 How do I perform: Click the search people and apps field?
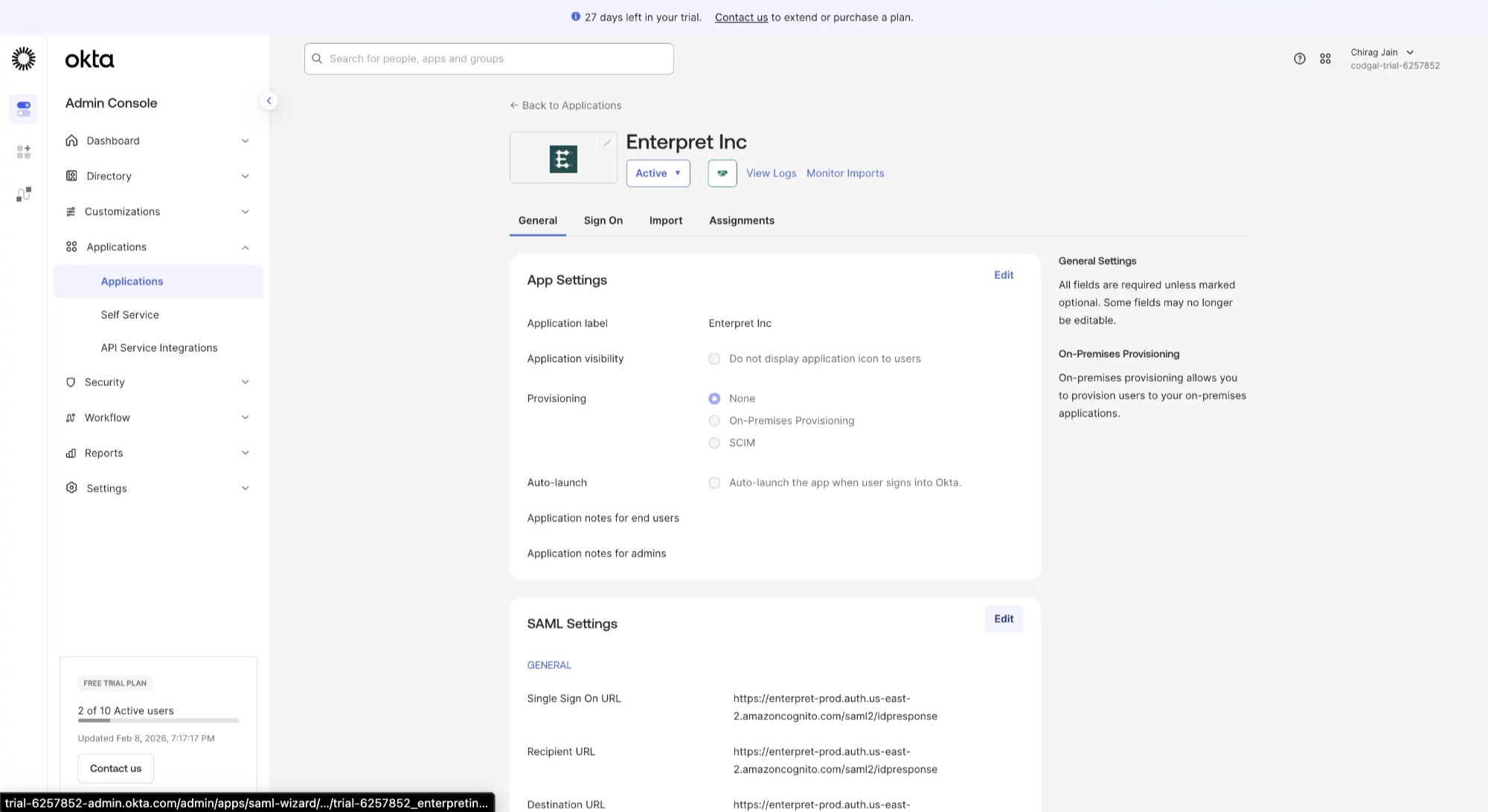point(489,59)
